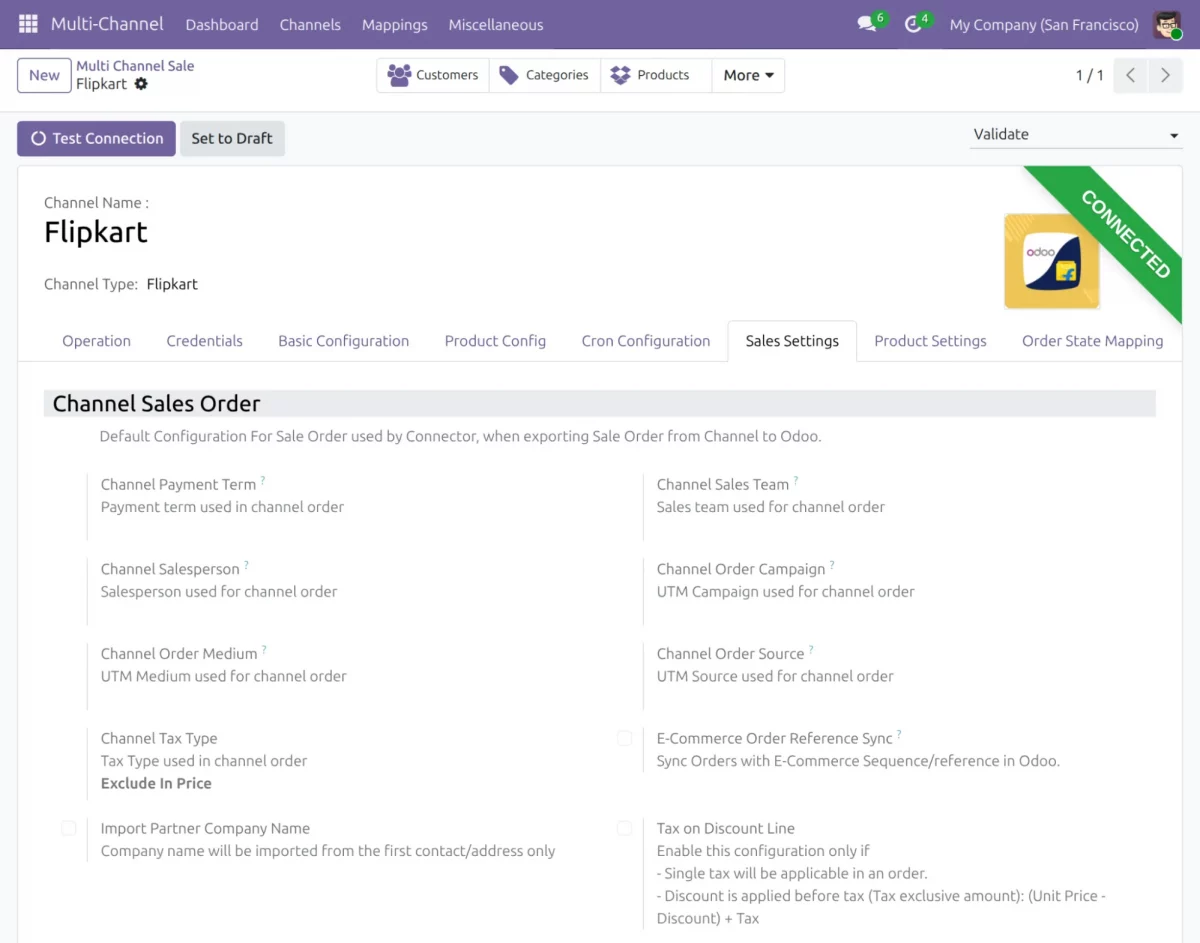Click the Flipkart channel name heading

click(x=96, y=232)
